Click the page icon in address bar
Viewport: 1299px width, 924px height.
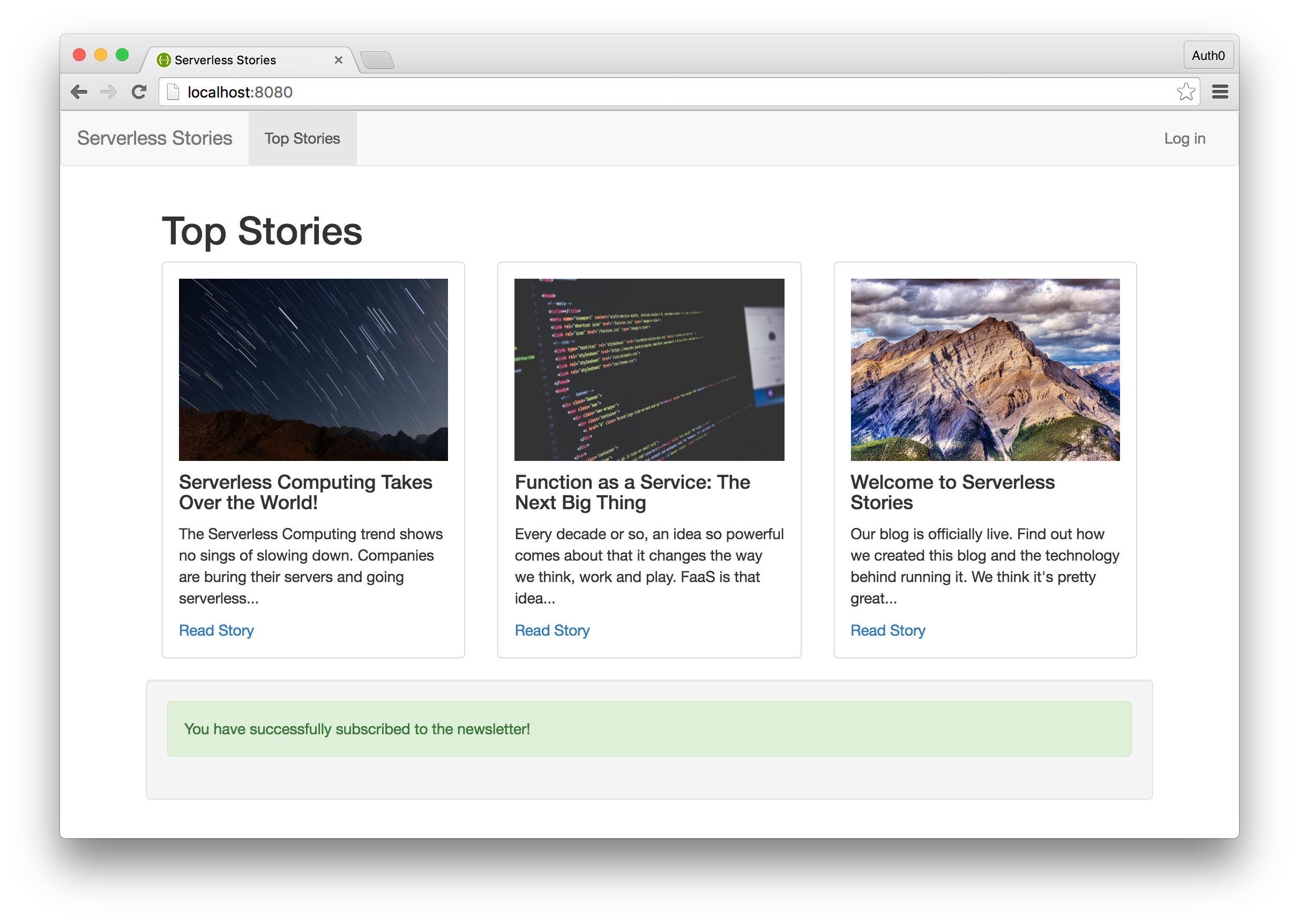tap(174, 92)
